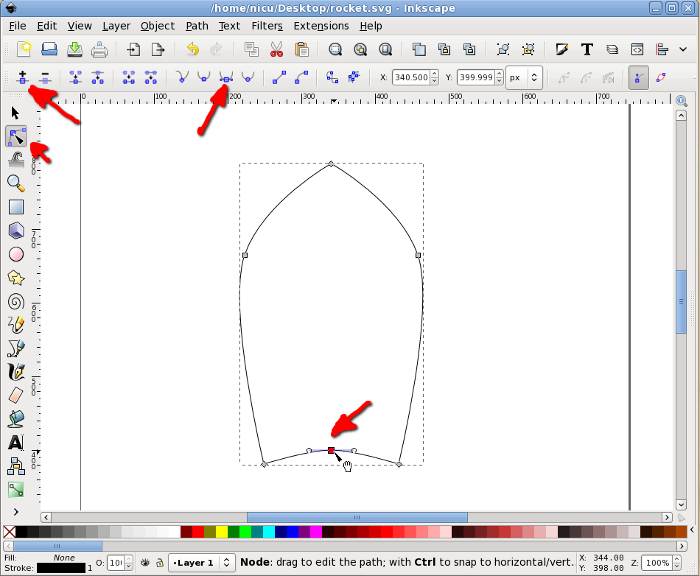Image resolution: width=700 pixels, height=576 pixels.
Task: Select the Tweak tool
Action: tap(16, 159)
